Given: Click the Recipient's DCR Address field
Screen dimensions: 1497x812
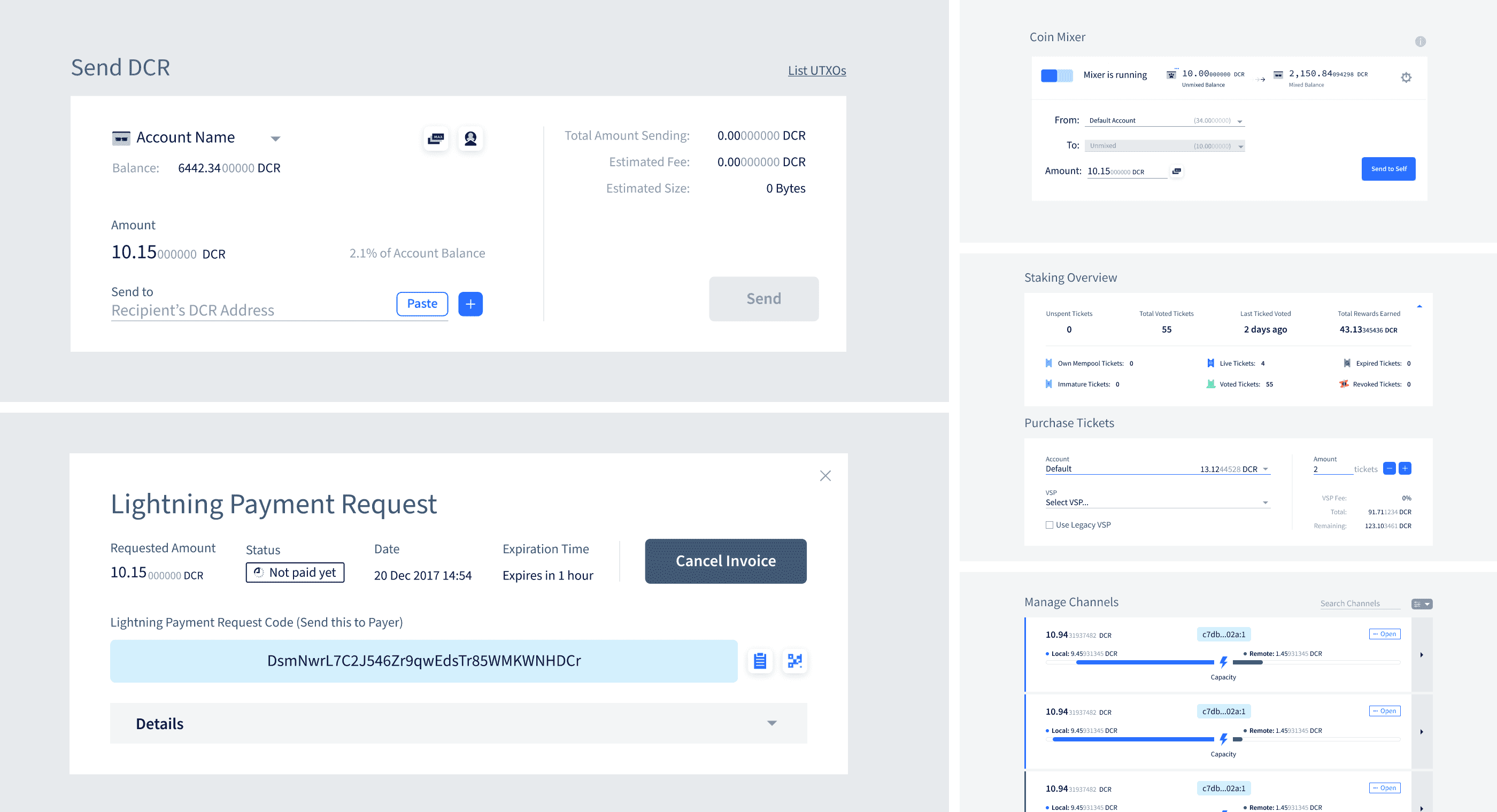Looking at the screenshot, I should pyautogui.click(x=250, y=311).
